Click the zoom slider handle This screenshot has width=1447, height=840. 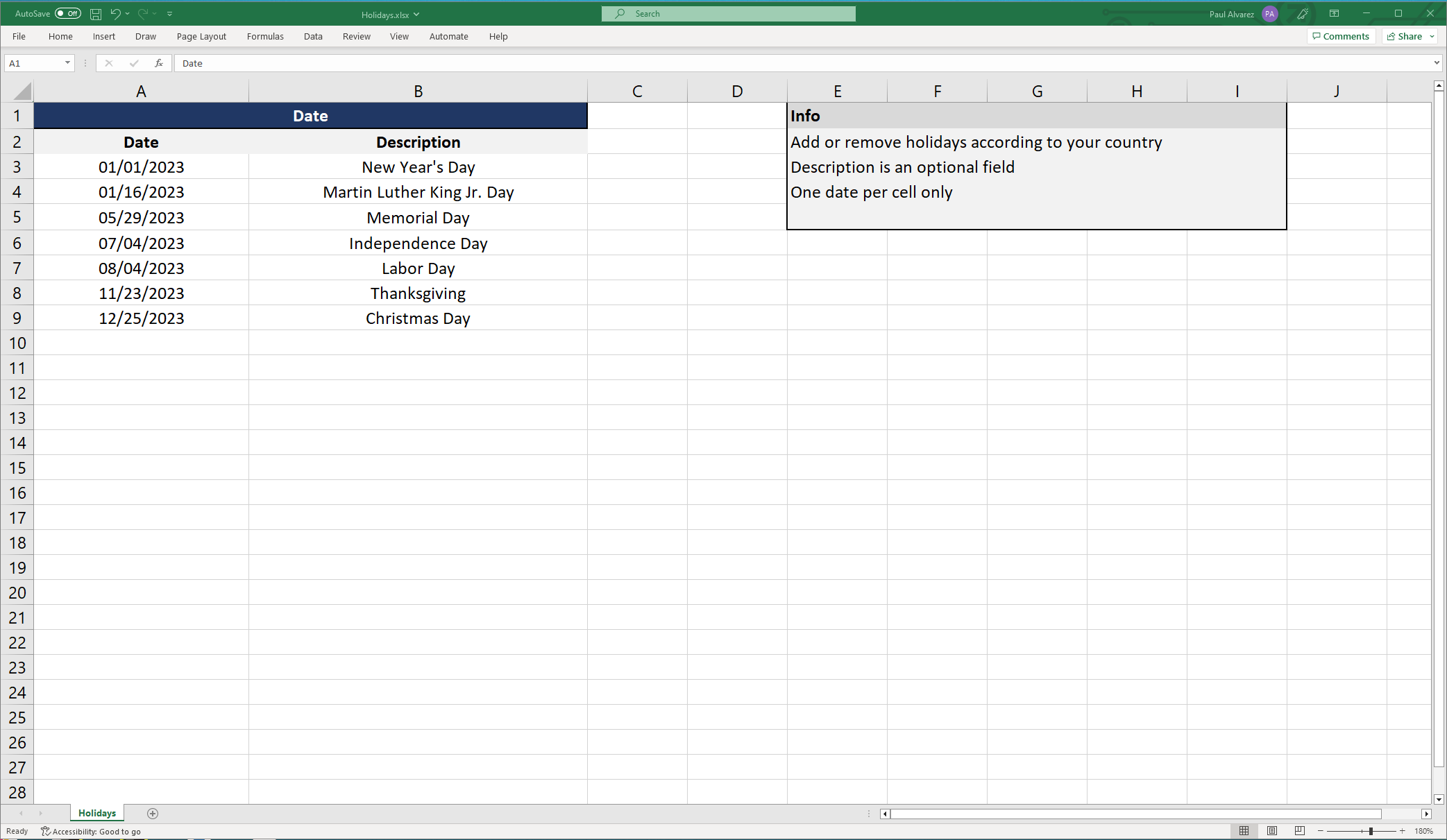tap(1371, 831)
